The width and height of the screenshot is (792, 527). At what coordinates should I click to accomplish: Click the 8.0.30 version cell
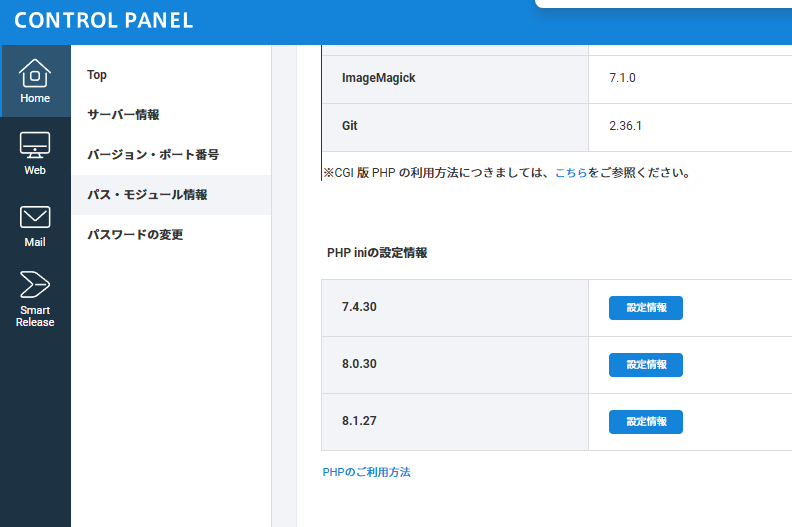pos(455,365)
